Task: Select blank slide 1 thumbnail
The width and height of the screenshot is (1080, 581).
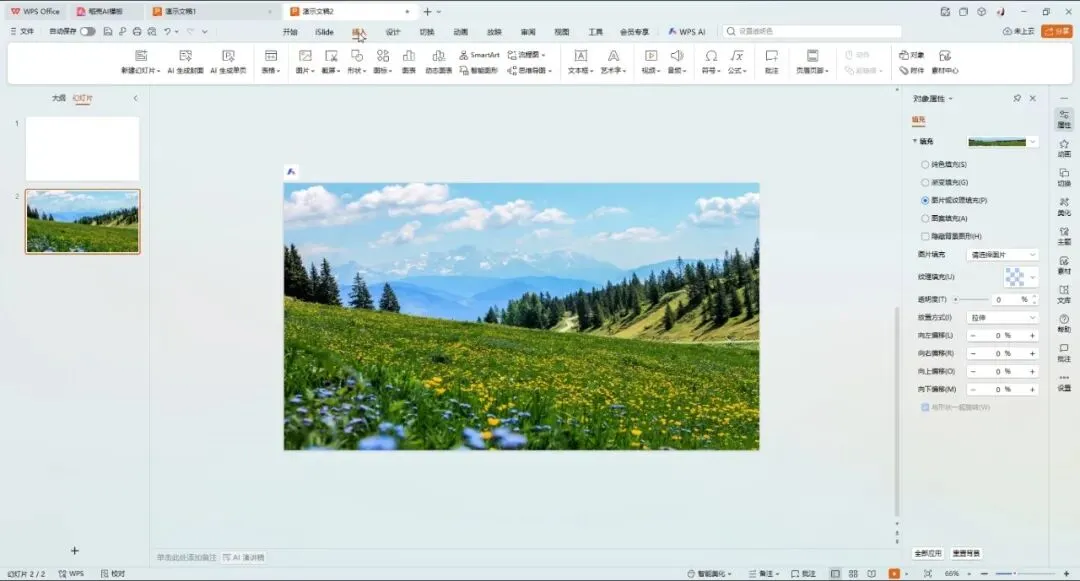Action: pyautogui.click(x=83, y=149)
